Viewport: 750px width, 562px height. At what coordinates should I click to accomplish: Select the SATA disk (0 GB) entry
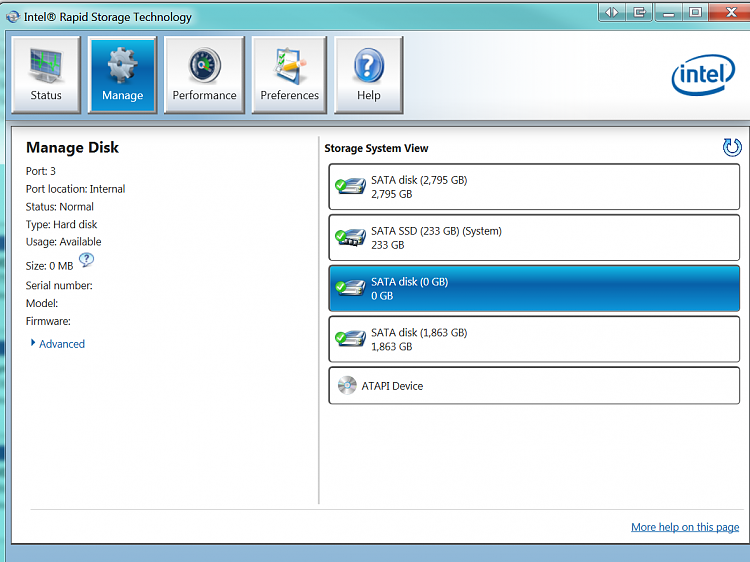[x=534, y=288]
